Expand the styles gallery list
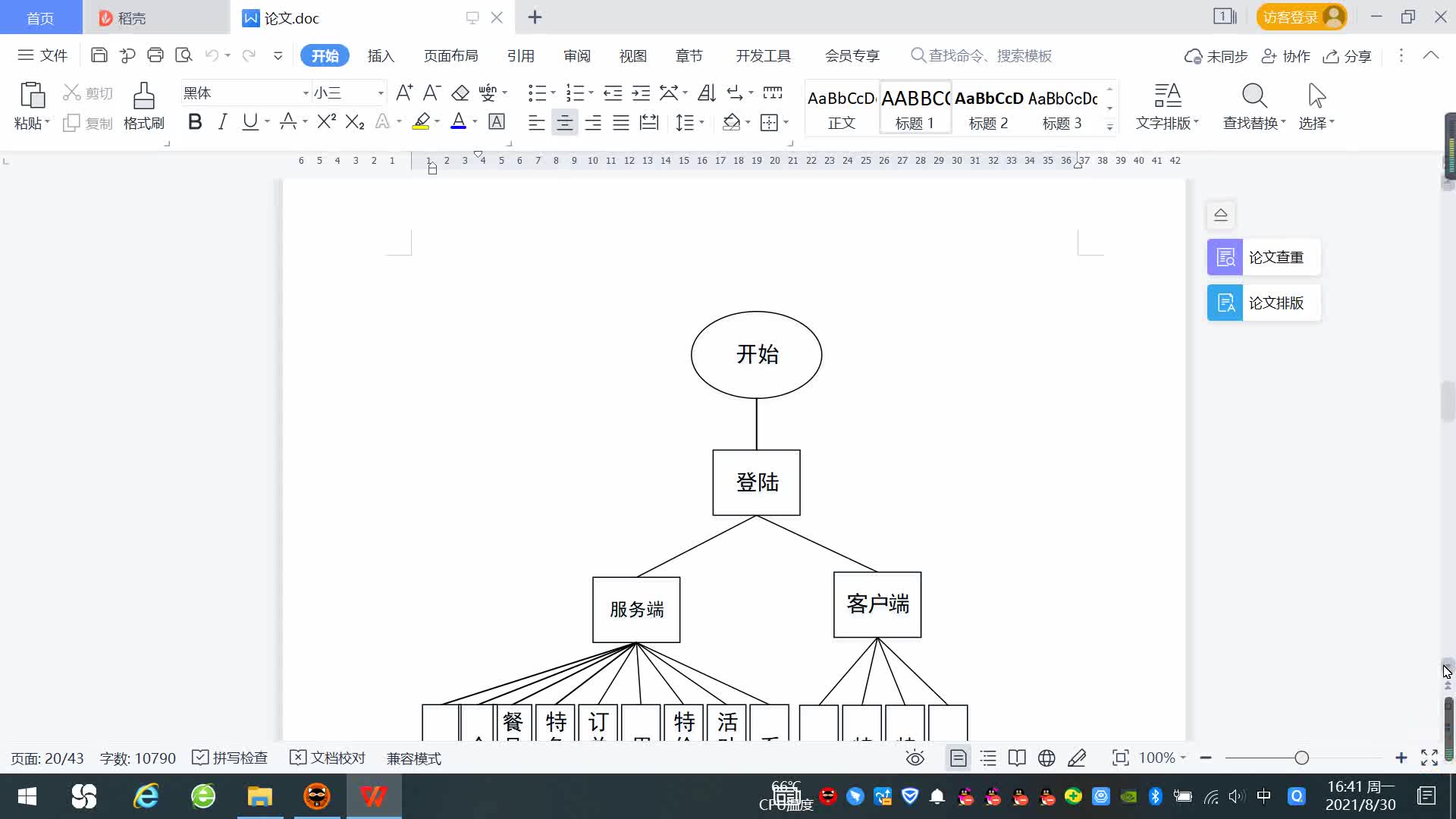The width and height of the screenshot is (1456, 819). (1109, 127)
